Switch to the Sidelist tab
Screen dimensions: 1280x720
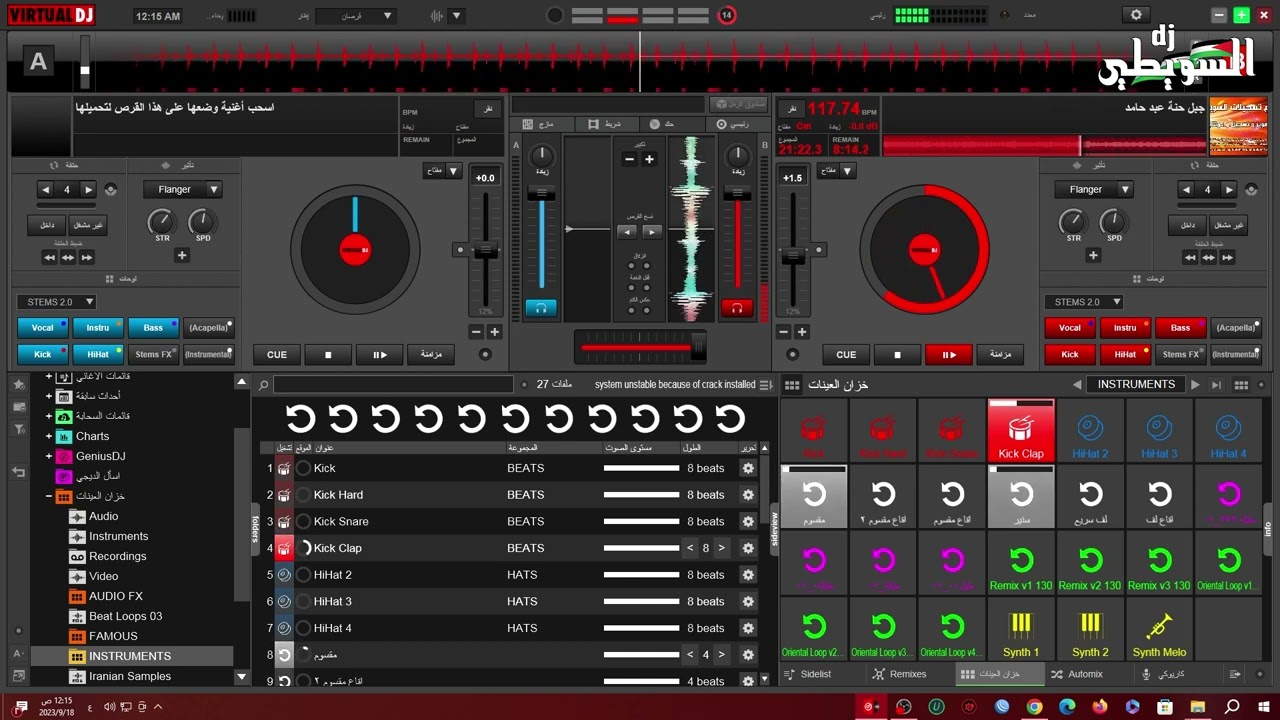809,675
